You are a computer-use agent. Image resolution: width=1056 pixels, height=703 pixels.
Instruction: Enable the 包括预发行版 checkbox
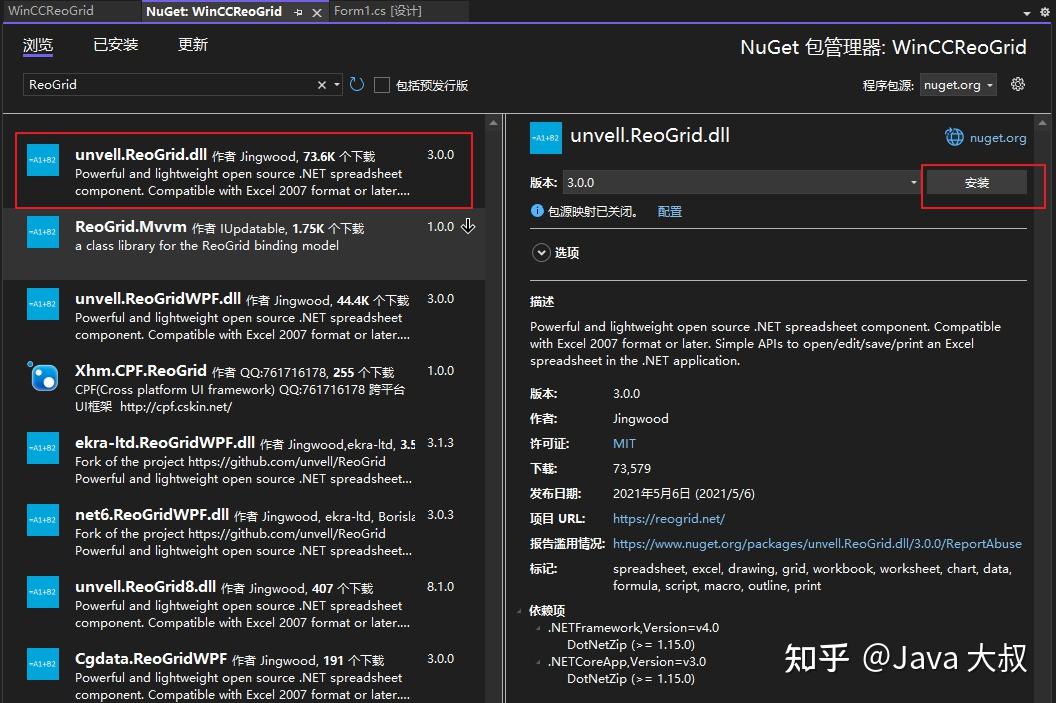click(382, 85)
